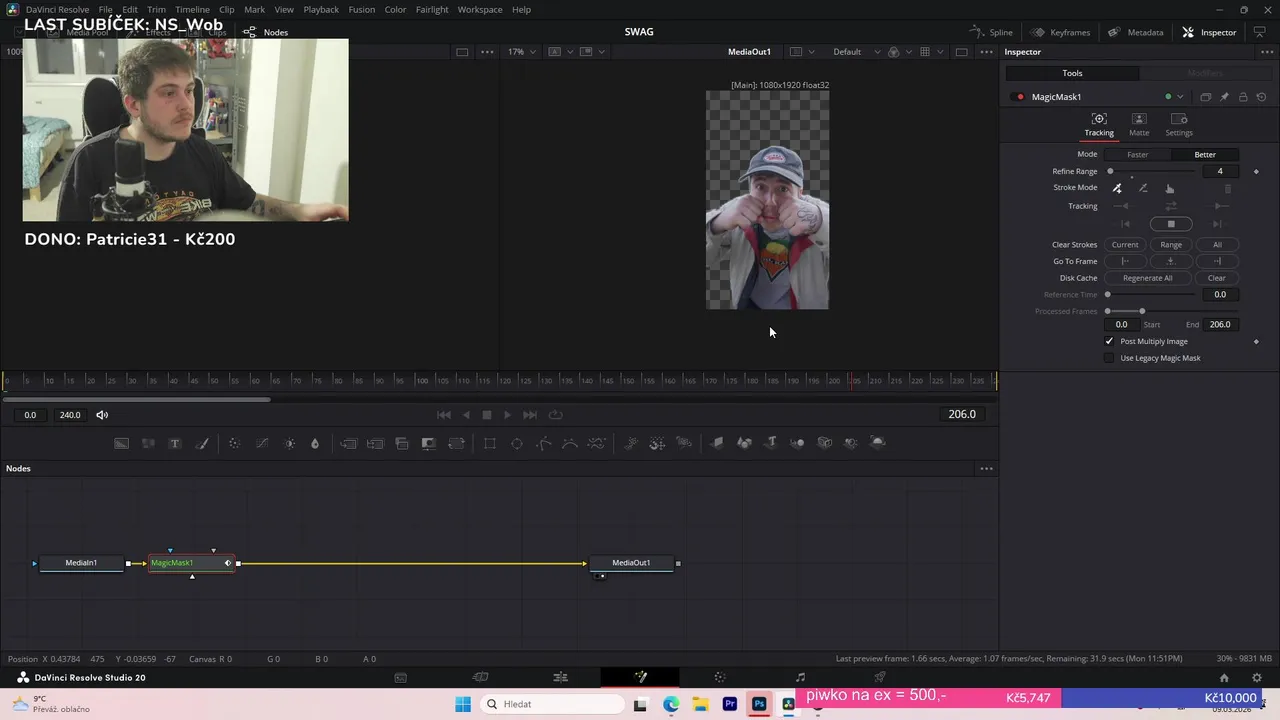The height and width of the screenshot is (720, 1280).
Task: Adjust the Reference Time slider
Action: 1151,295
